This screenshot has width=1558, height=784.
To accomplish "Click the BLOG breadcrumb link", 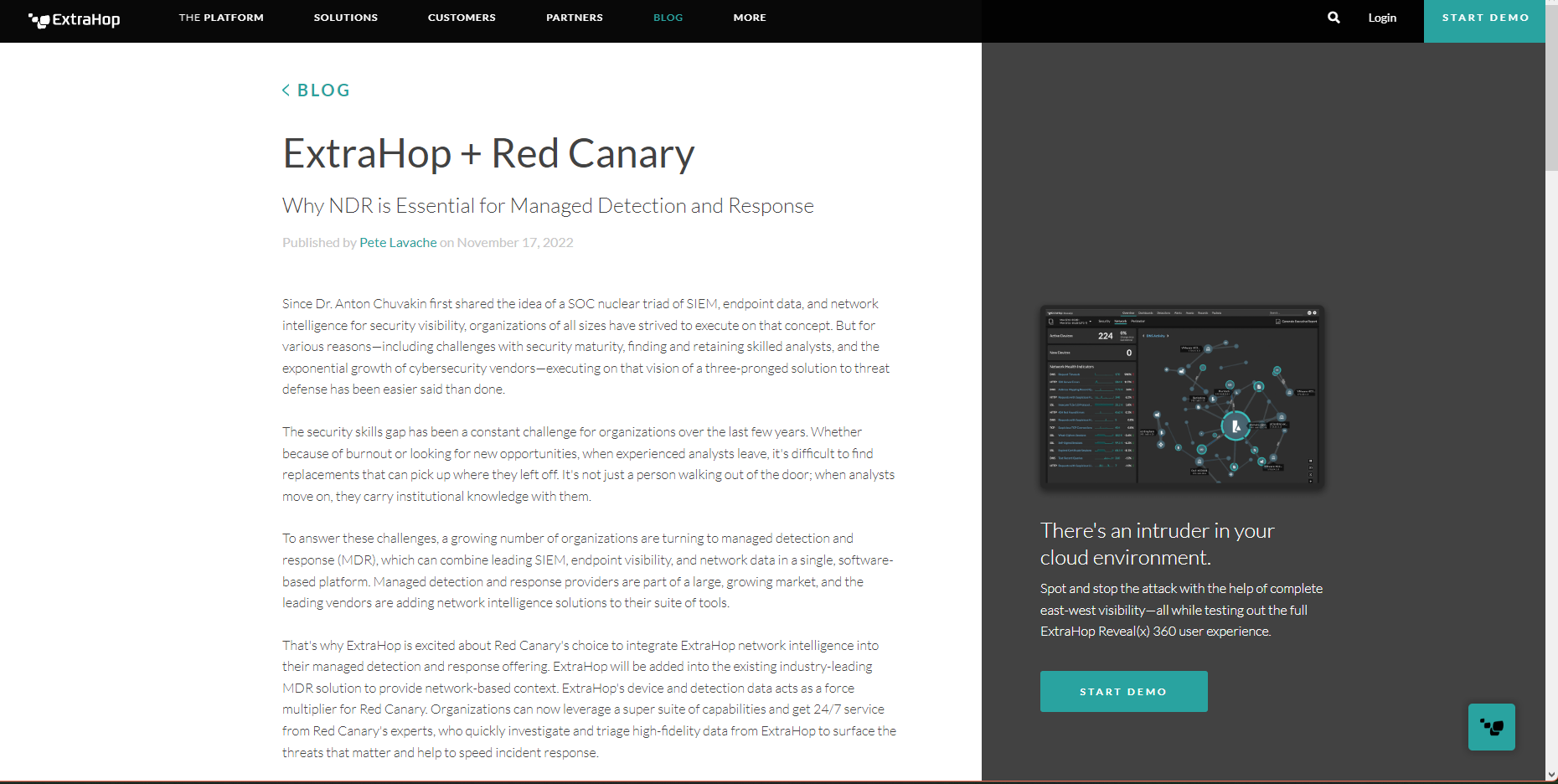I will 323,90.
